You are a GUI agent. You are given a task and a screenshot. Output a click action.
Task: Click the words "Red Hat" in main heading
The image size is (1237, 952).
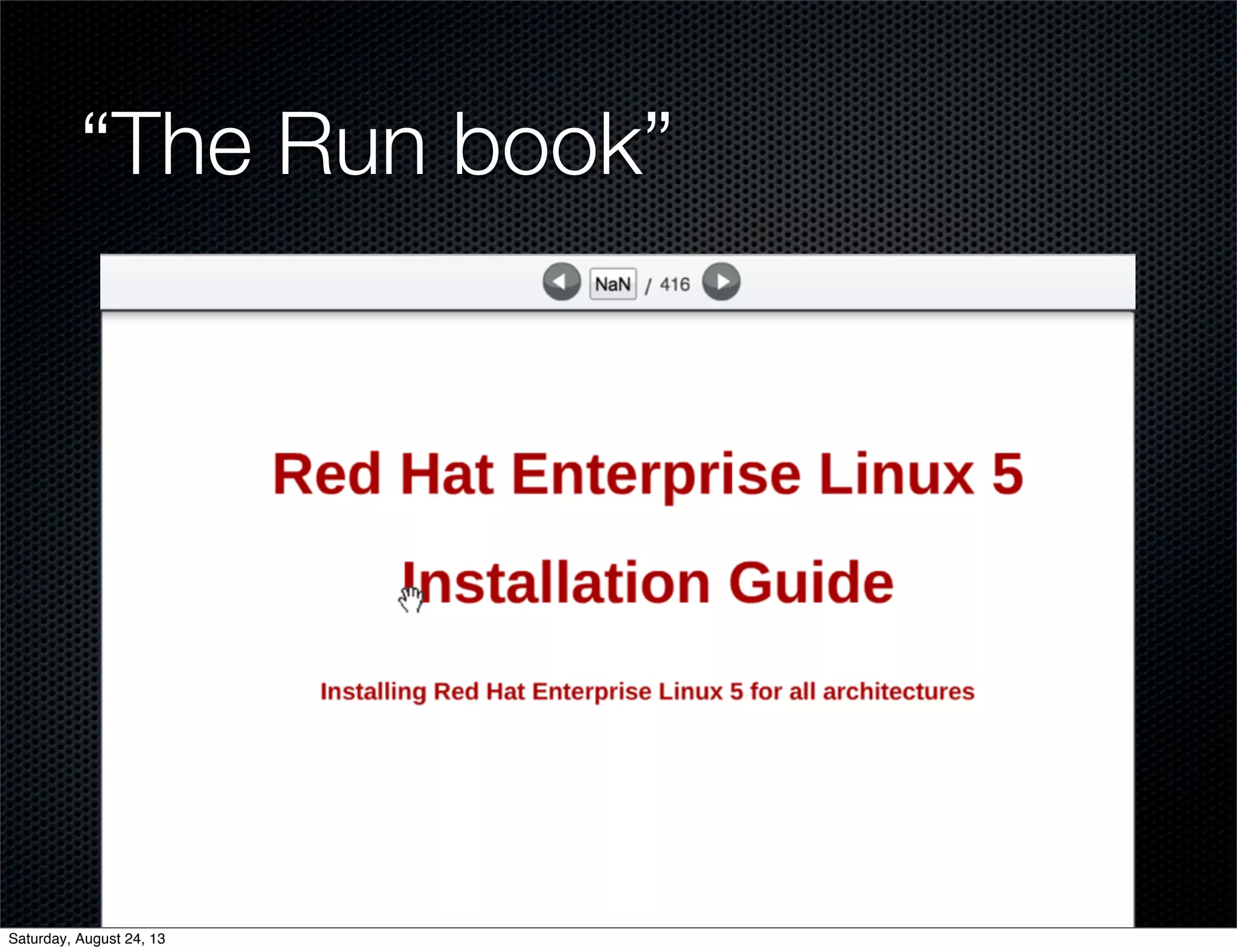click(x=384, y=475)
